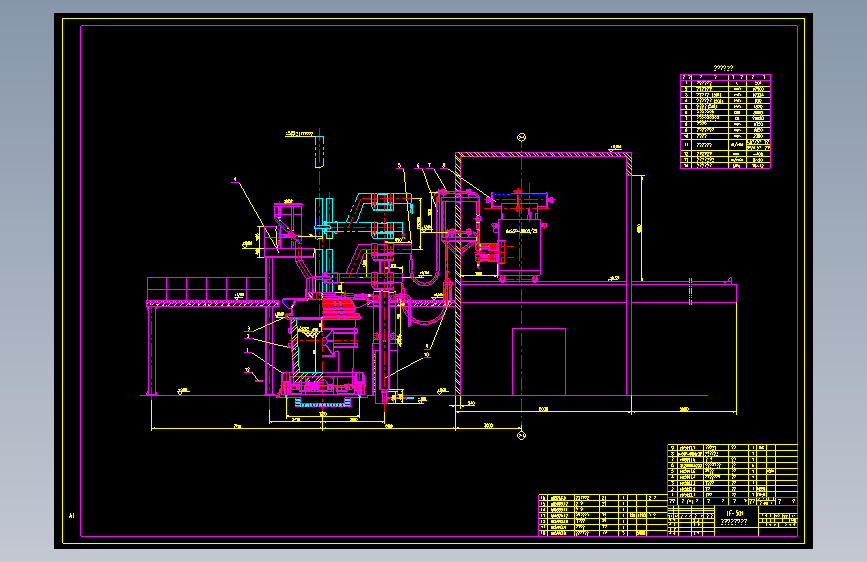
Task: Click the A1 sheet size label
Action: tap(71, 516)
